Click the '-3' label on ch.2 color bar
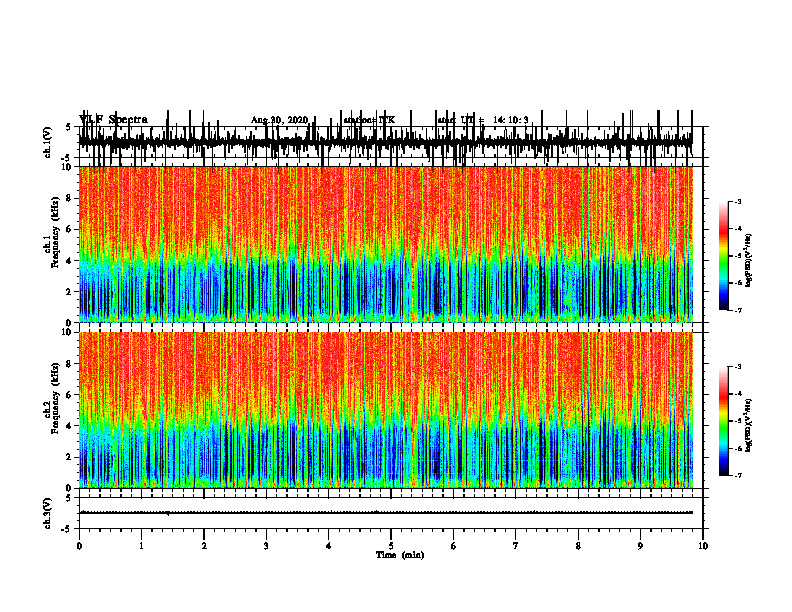The width and height of the screenshot is (792, 612). (738, 367)
